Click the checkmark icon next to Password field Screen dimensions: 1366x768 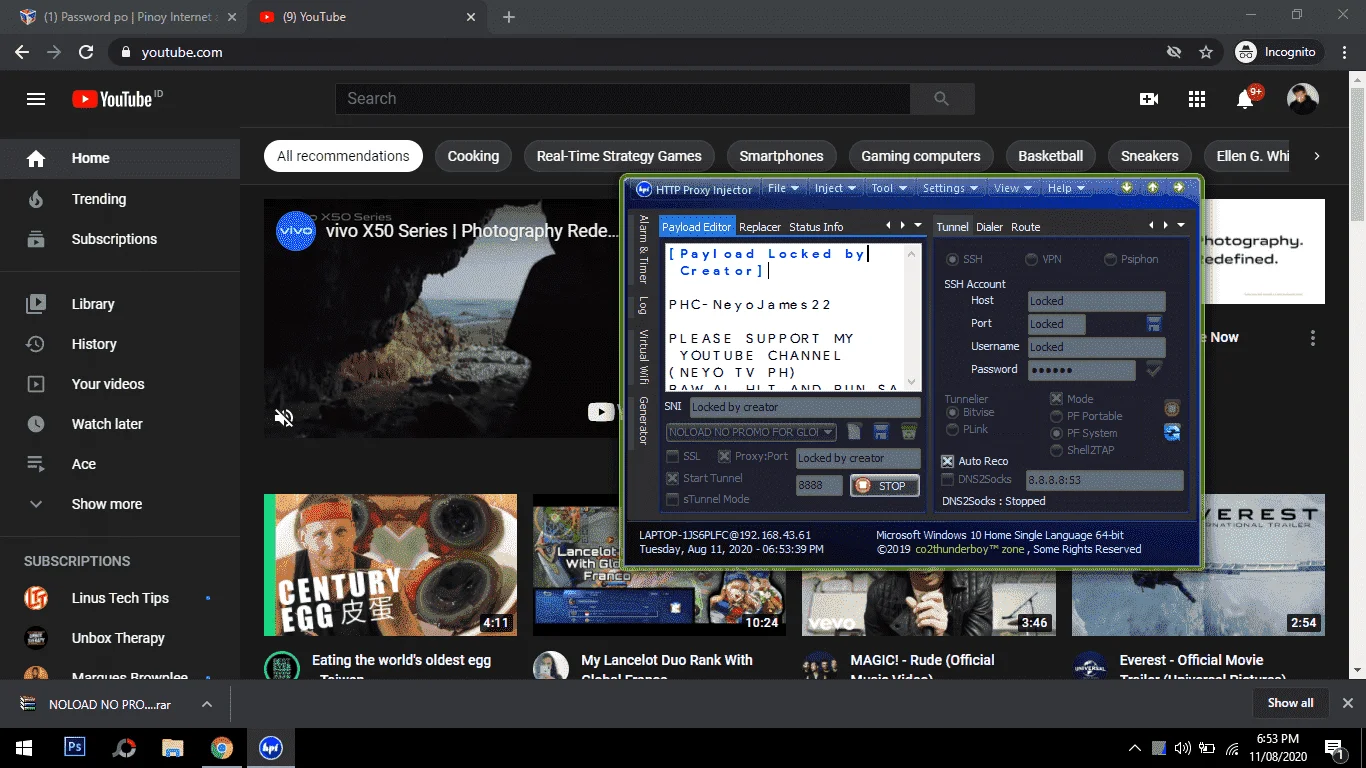pyautogui.click(x=1154, y=370)
